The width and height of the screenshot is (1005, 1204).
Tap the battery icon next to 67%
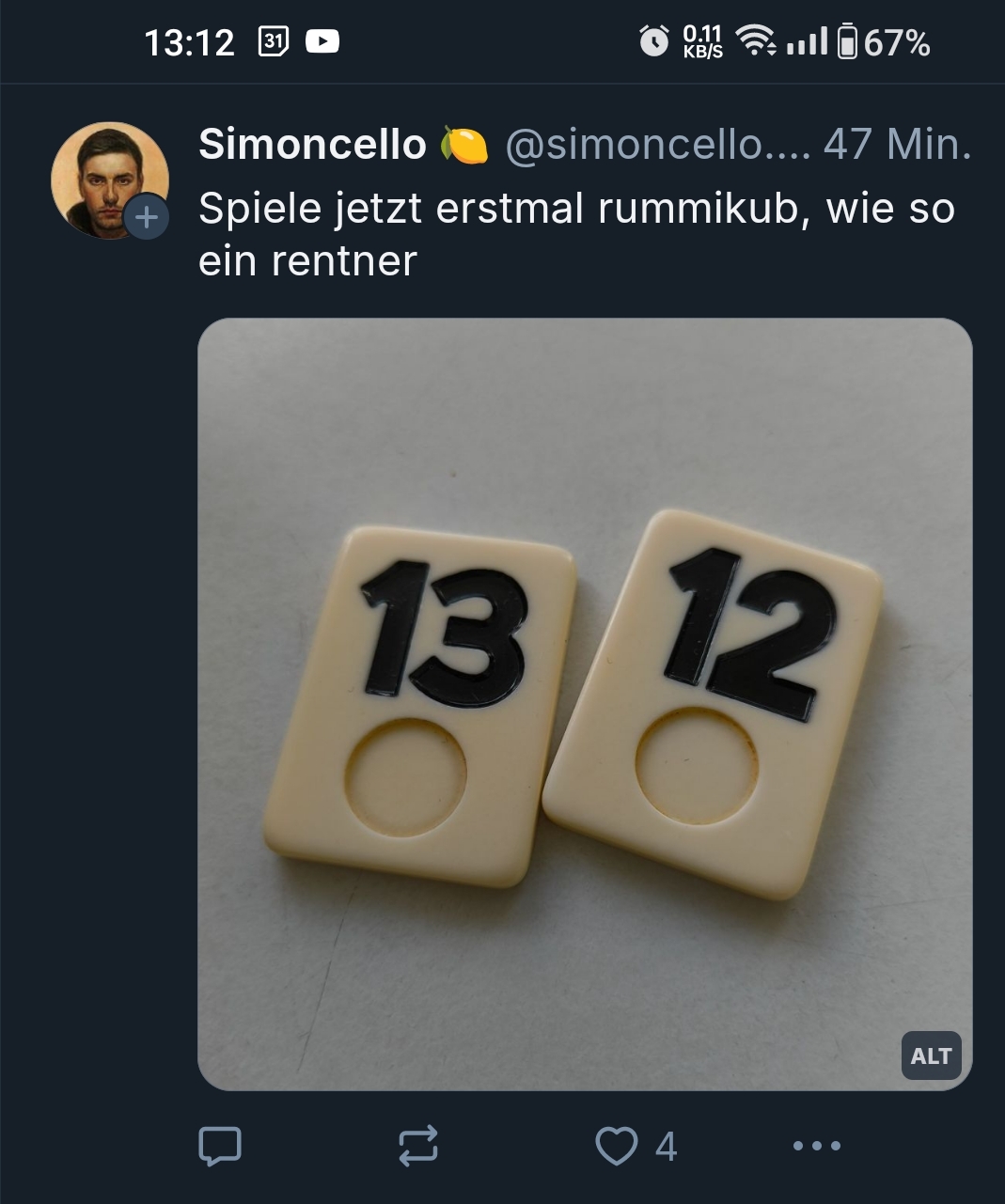(x=847, y=41)
